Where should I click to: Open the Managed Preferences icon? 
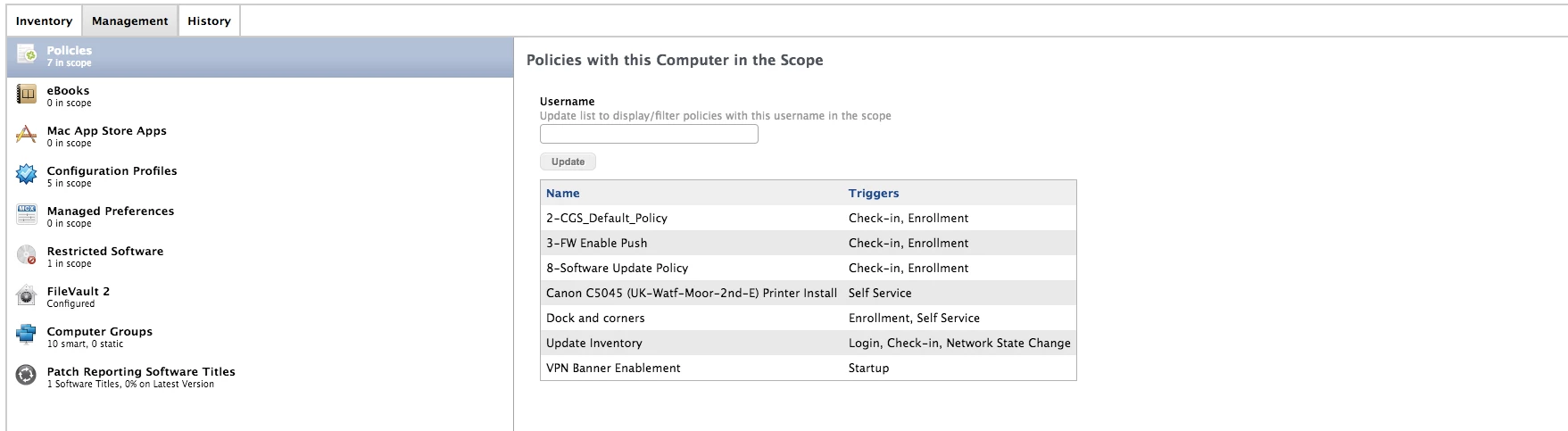pyautogui.click(x=27, y=215)
